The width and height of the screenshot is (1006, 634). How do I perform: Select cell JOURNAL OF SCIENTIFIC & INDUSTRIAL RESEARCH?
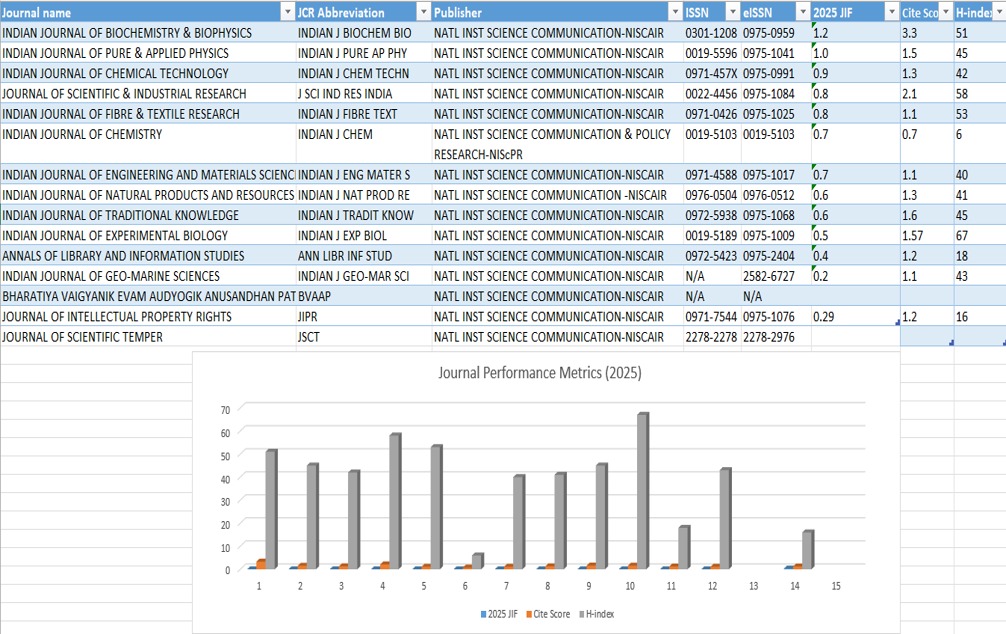[x=148, y=94]
